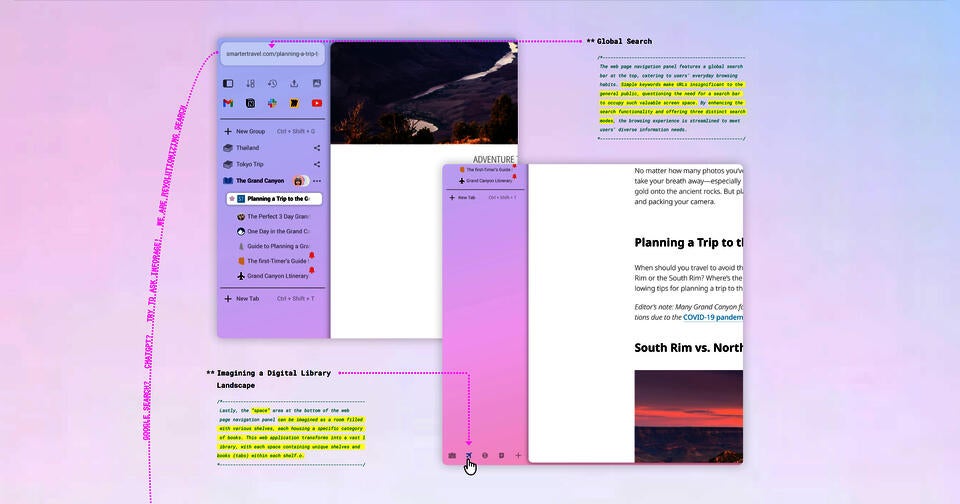Open the Gmail shortcut
The height and width of the screenshot is (504, 960).
228,103
